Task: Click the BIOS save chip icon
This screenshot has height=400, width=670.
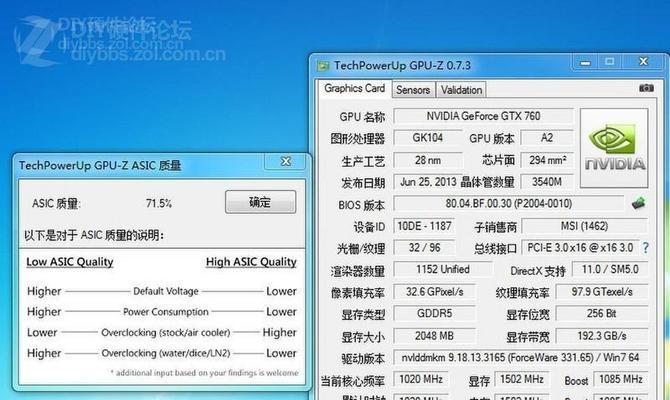Action: (x=638, y=203)
